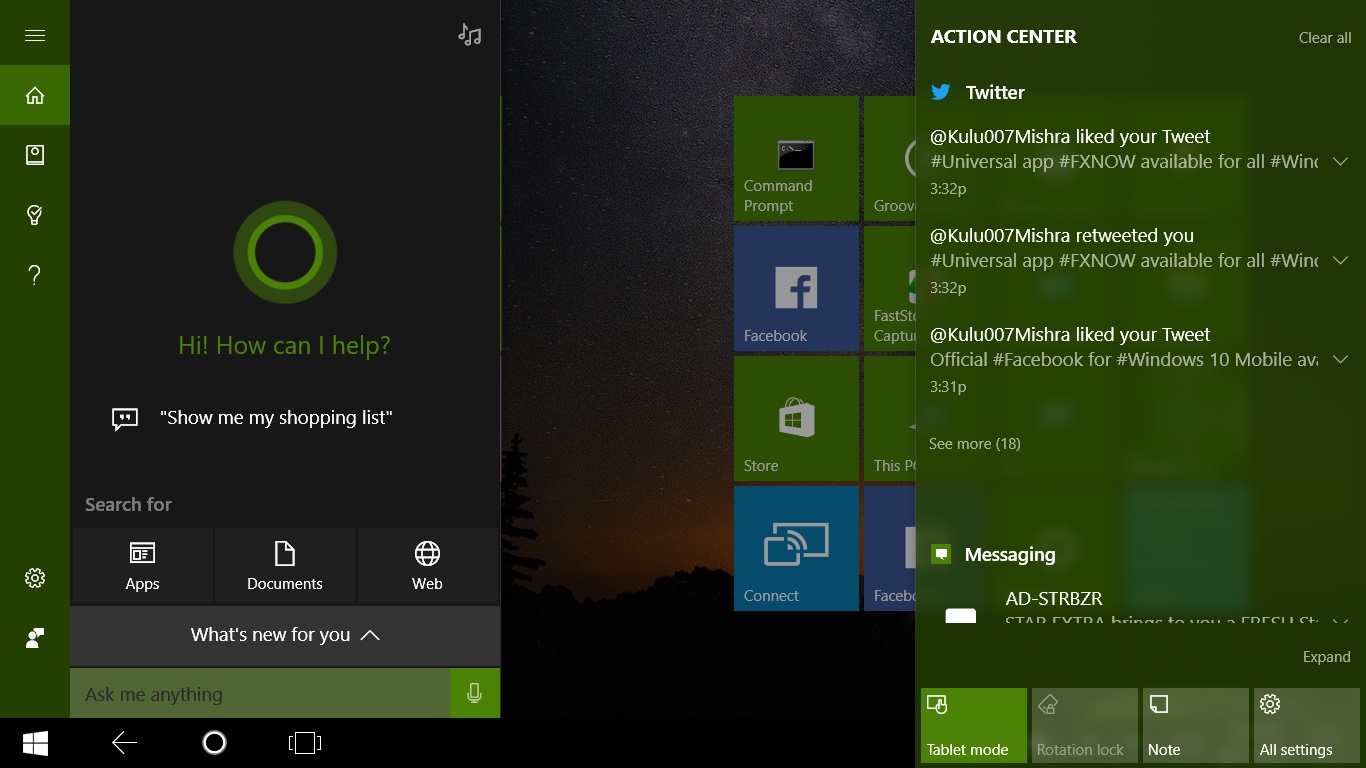The height and width of the screenshot is (768, 1366).
Task: Expand What's new for you
Action: (285, 635)
